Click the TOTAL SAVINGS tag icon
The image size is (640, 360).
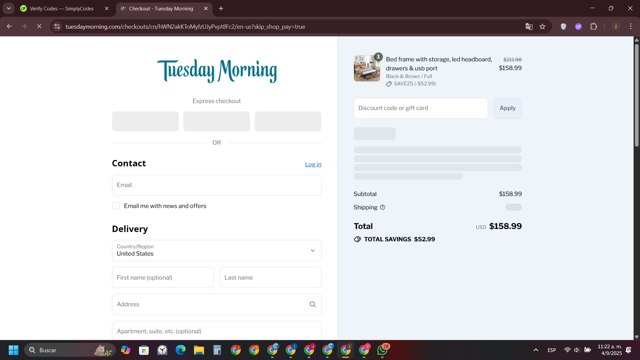click(357, 239)
